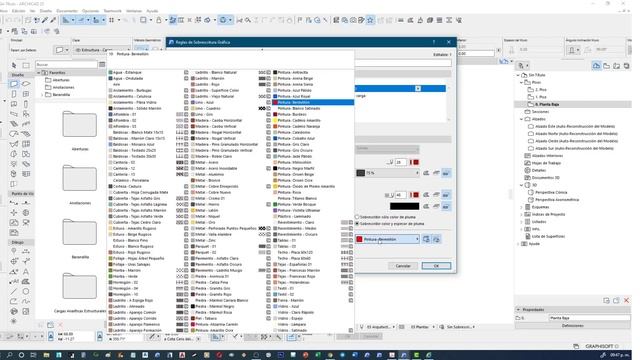This screenshot has height=360, width=640.
Task: Open the Opciones menu
Action: click(90, 11)
